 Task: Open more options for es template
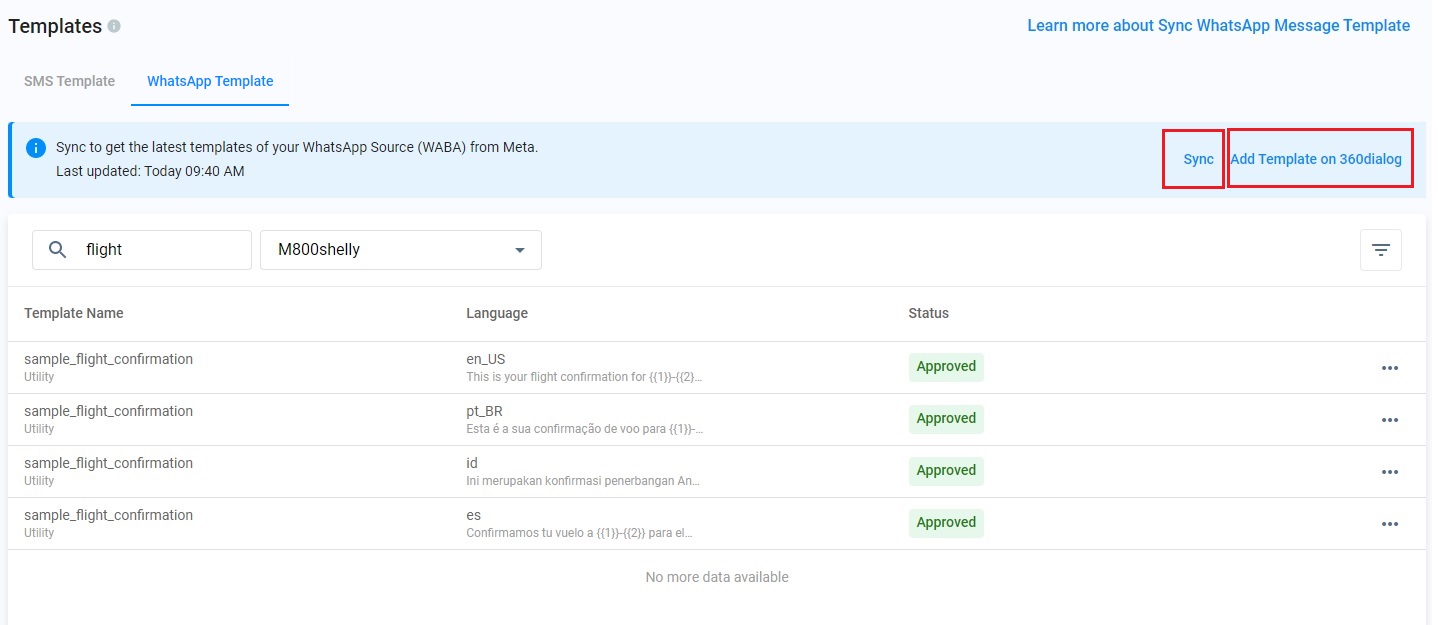click(1389, 524)
